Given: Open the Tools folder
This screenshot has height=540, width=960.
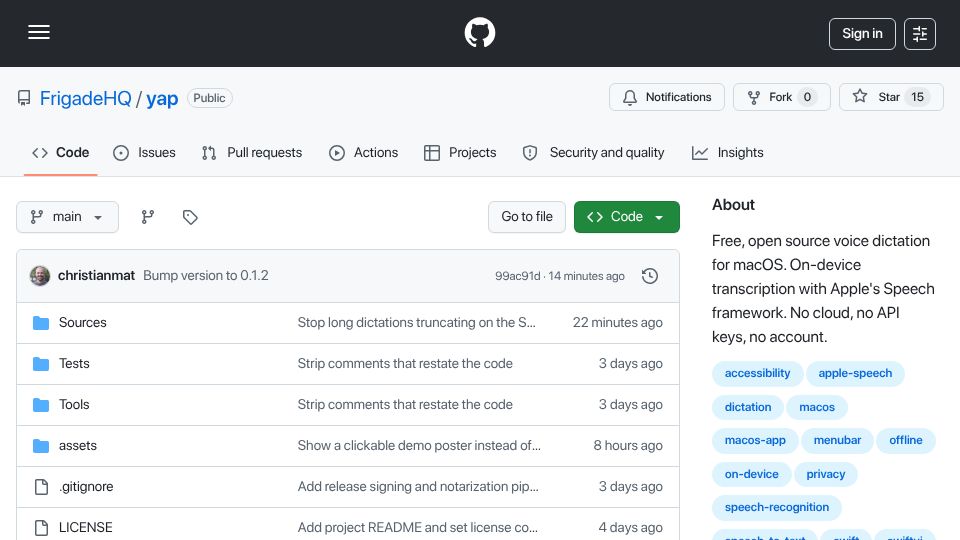Looking at the screenshot, I should click(74, 405).
